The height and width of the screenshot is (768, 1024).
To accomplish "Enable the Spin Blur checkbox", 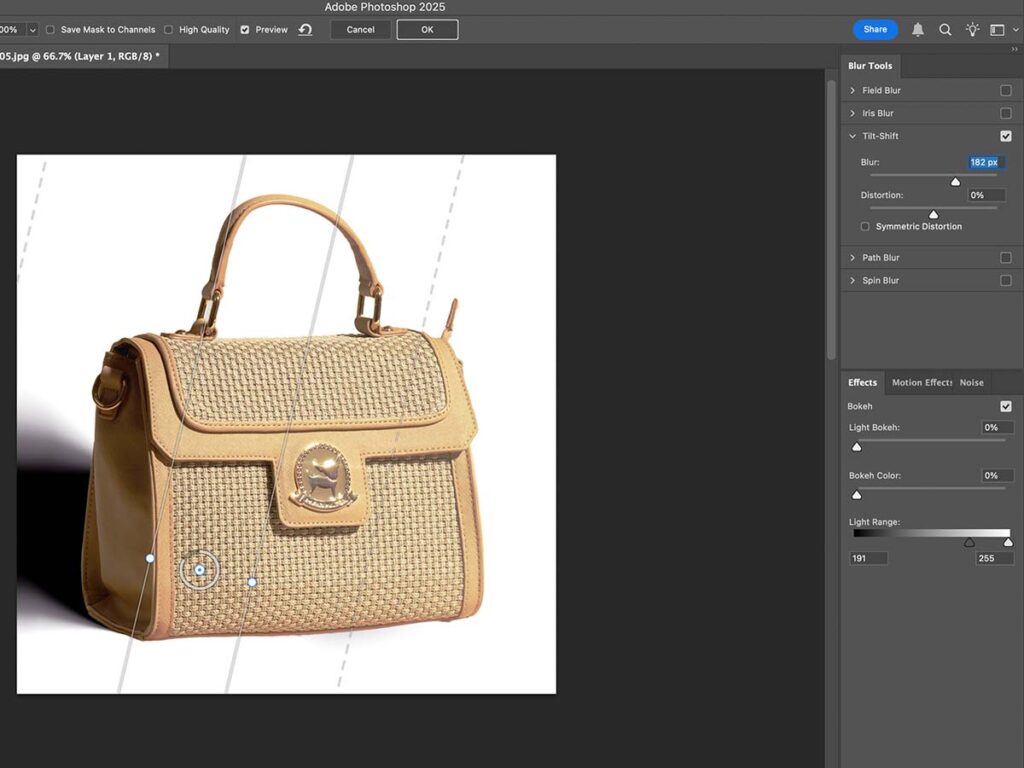I will point(1006,280).
